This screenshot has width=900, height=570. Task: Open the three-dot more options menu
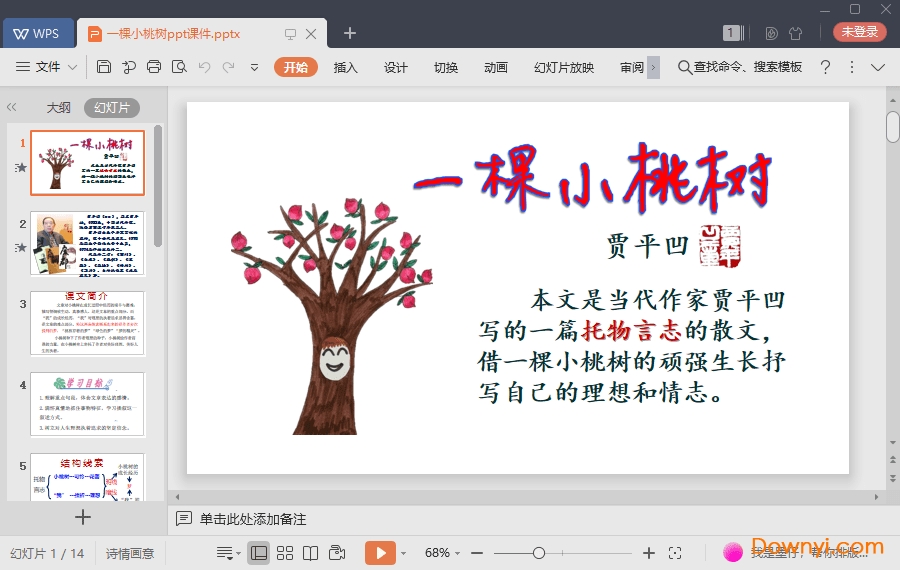click(x=852, y=67)
